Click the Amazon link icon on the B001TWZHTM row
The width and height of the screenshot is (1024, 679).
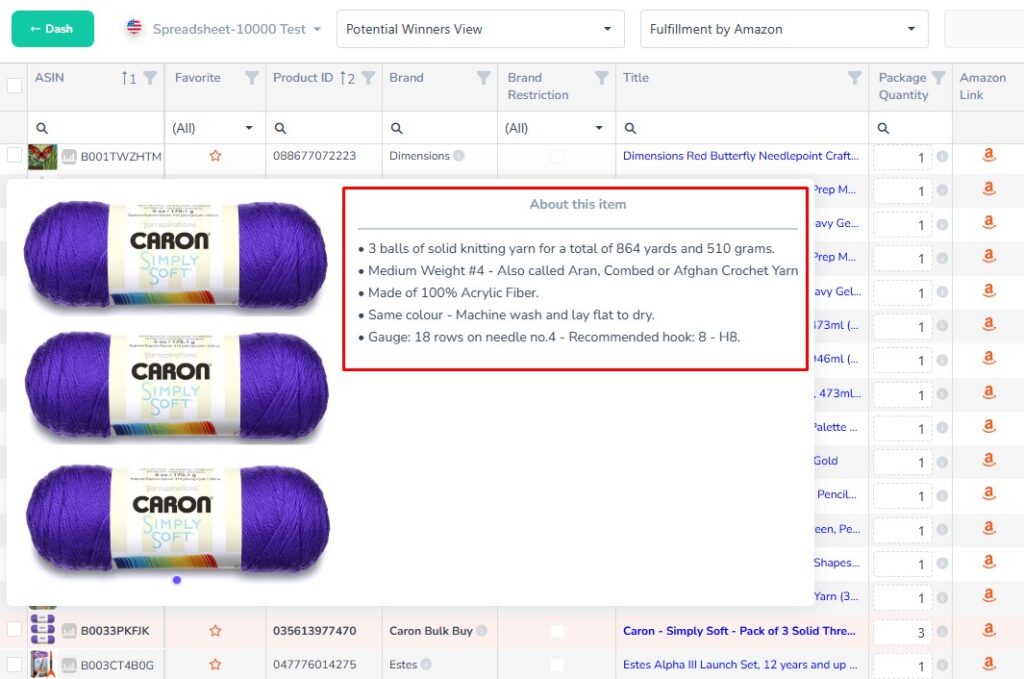coord(988,156)
